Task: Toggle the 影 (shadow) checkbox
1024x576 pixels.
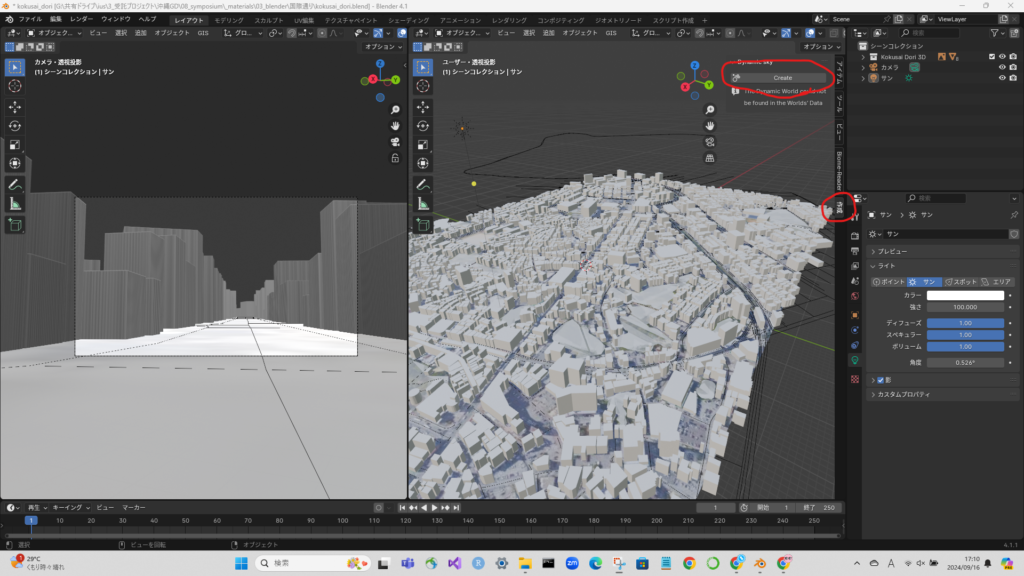Action: (881, 380)
